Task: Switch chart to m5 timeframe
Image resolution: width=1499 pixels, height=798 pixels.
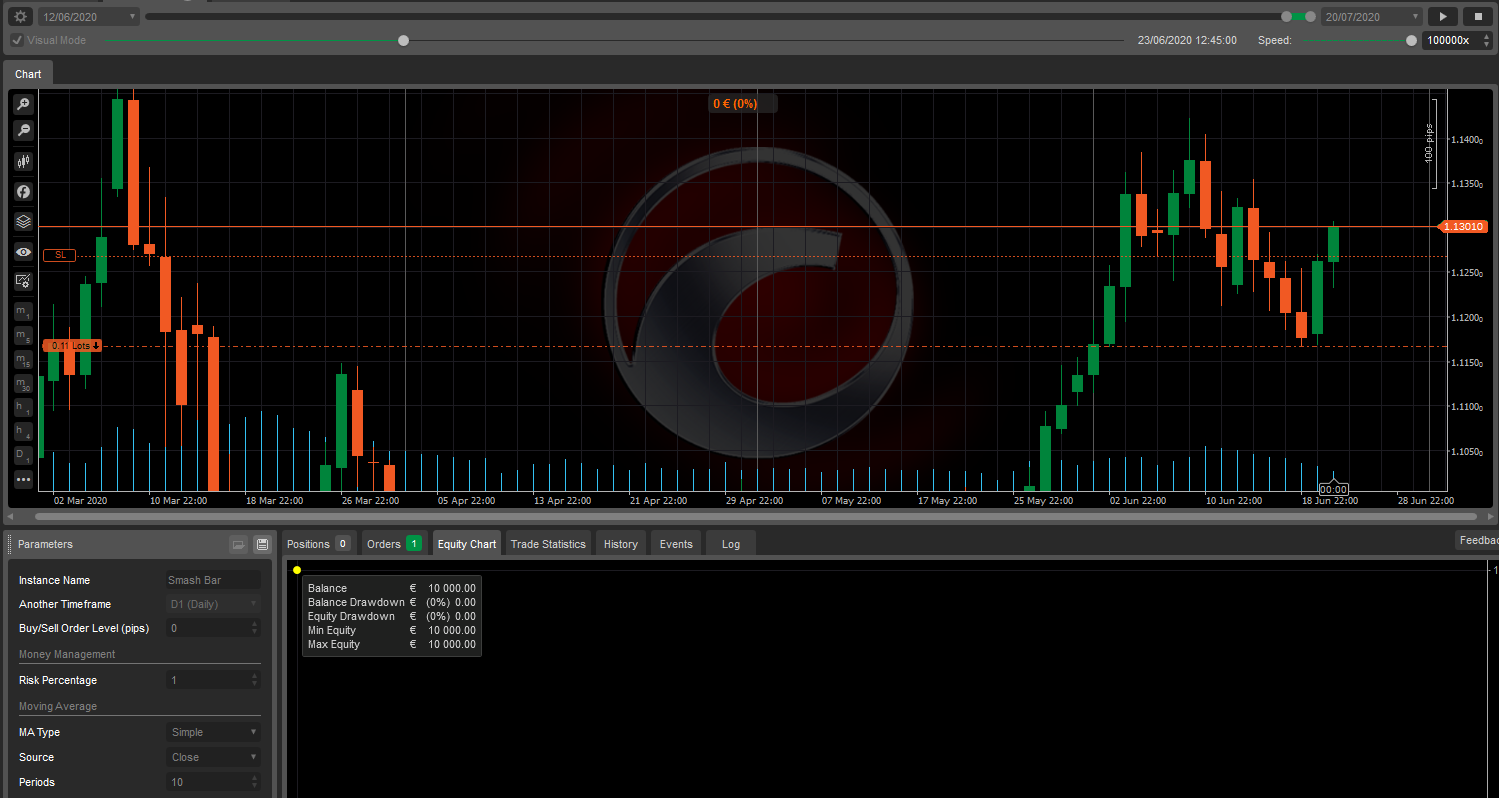Action: (x=23, y=335)
